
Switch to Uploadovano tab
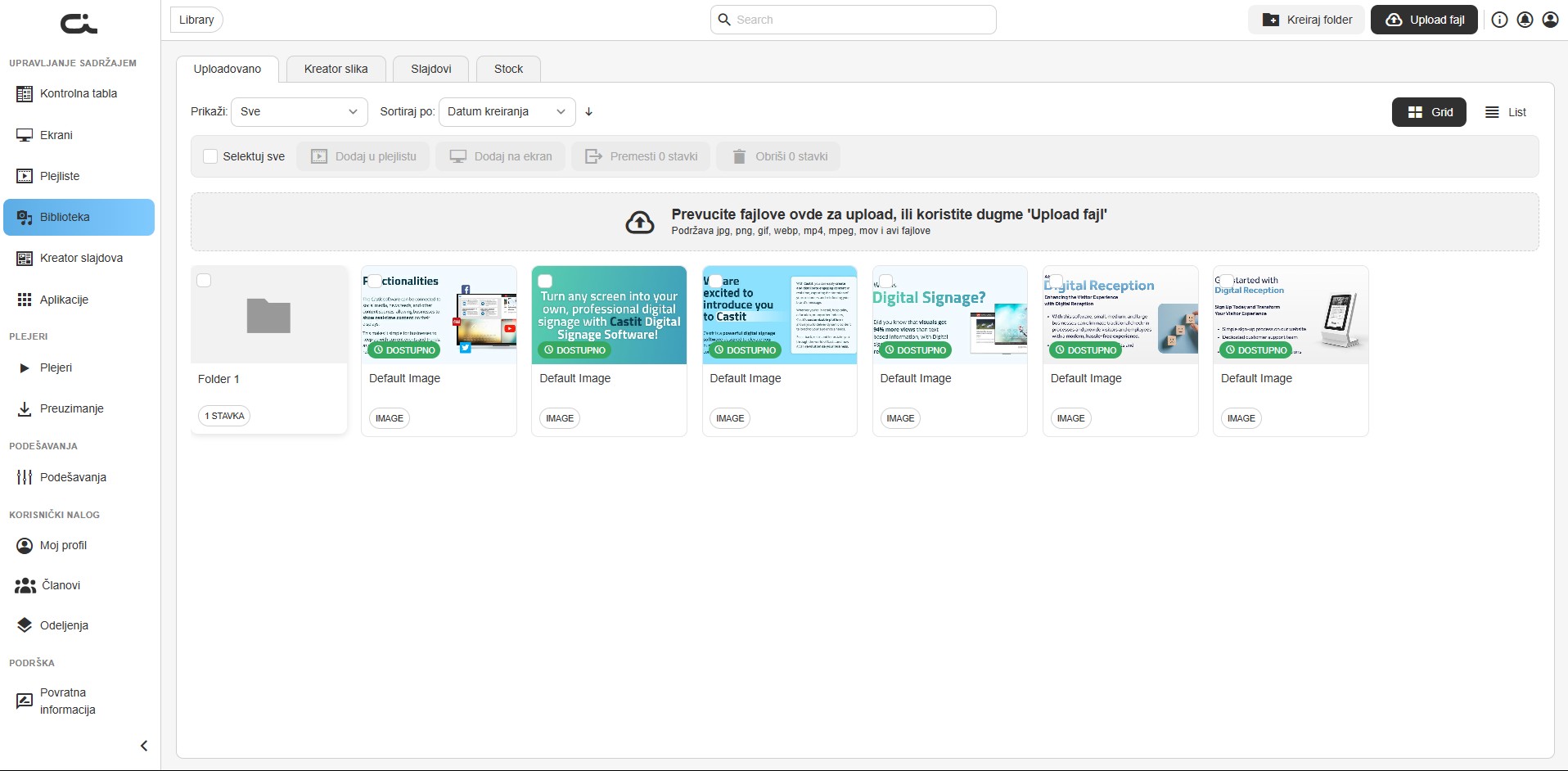point(228,69)
